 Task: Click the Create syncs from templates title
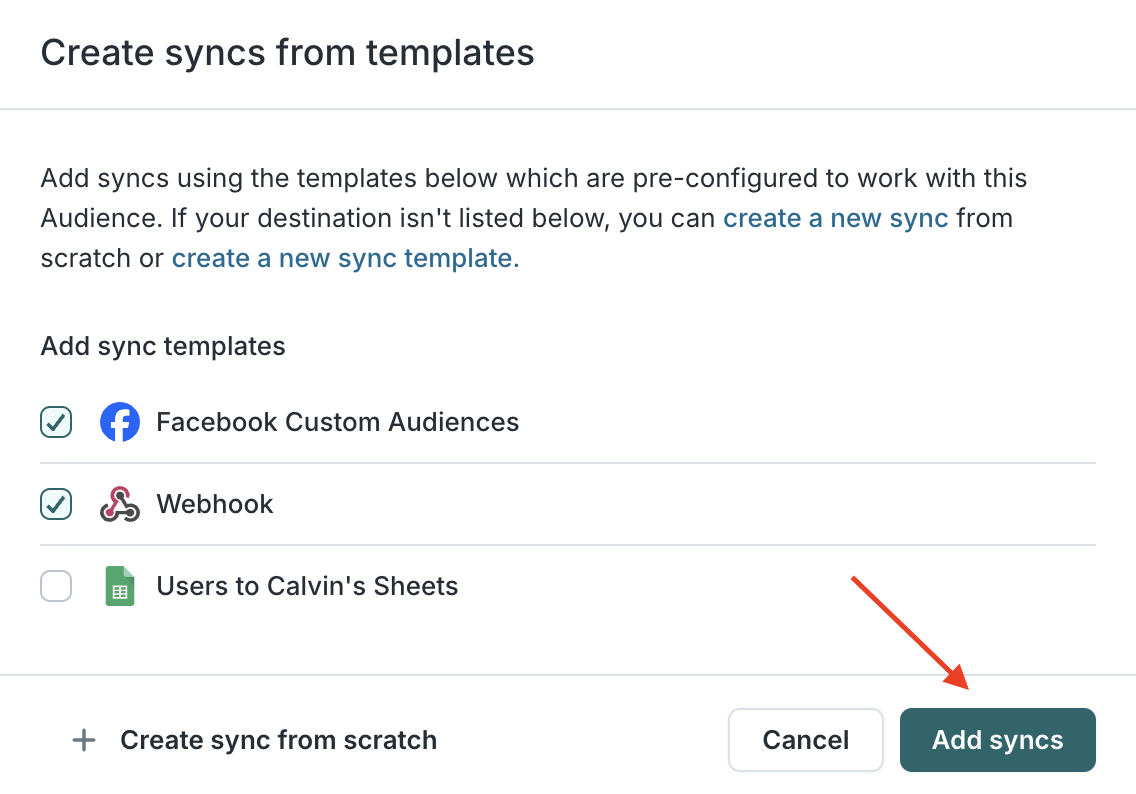[288, 53]
